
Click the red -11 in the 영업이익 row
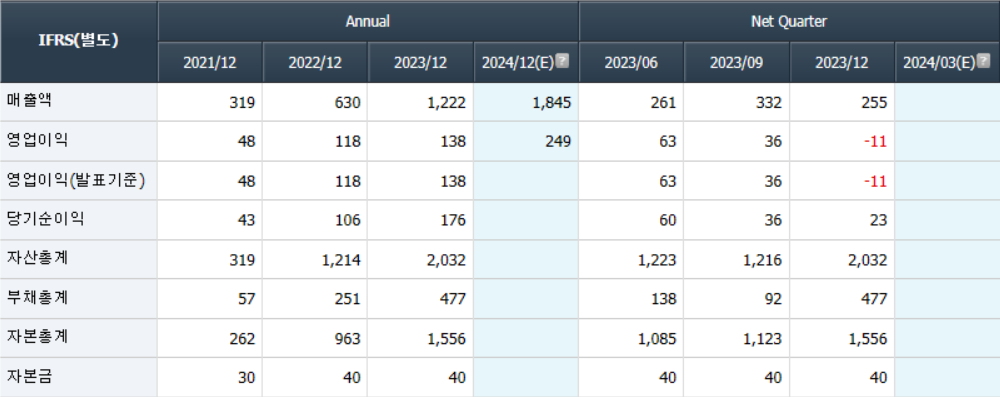click(x=876, y=142)
